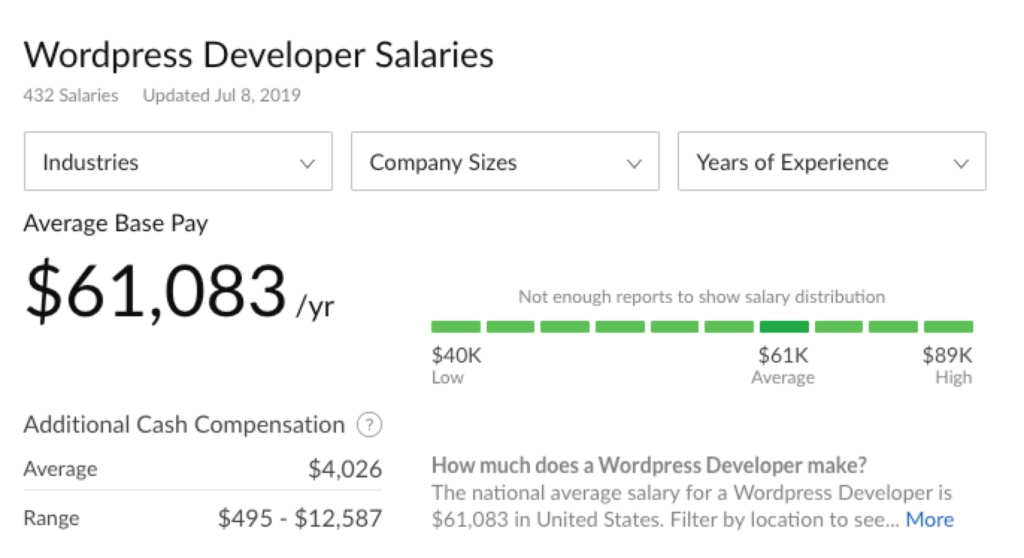The image size is (1024, 558).
Task: Open the Industries dropdown
Action: point(178,161)
